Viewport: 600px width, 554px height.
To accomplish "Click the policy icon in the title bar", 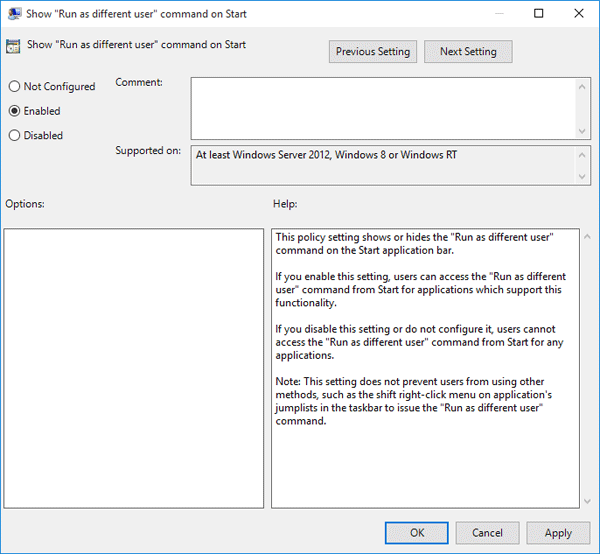I will pyautogui.click(x=14, y=14).
